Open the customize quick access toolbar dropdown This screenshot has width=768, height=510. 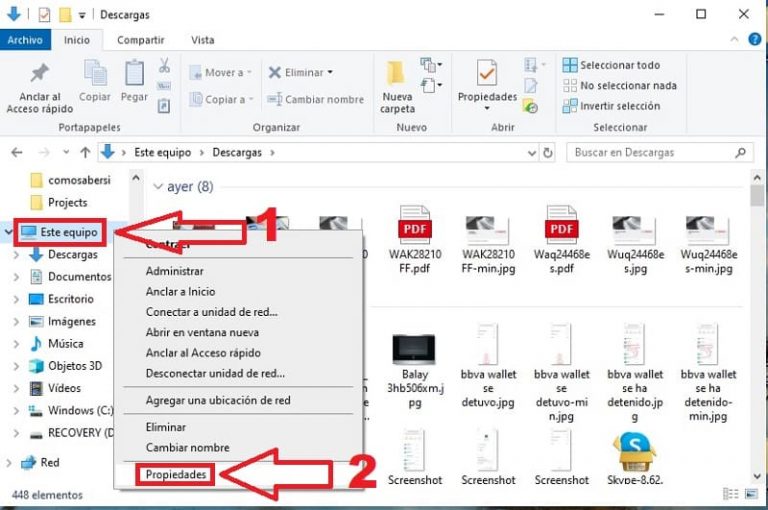pos(82,16)
